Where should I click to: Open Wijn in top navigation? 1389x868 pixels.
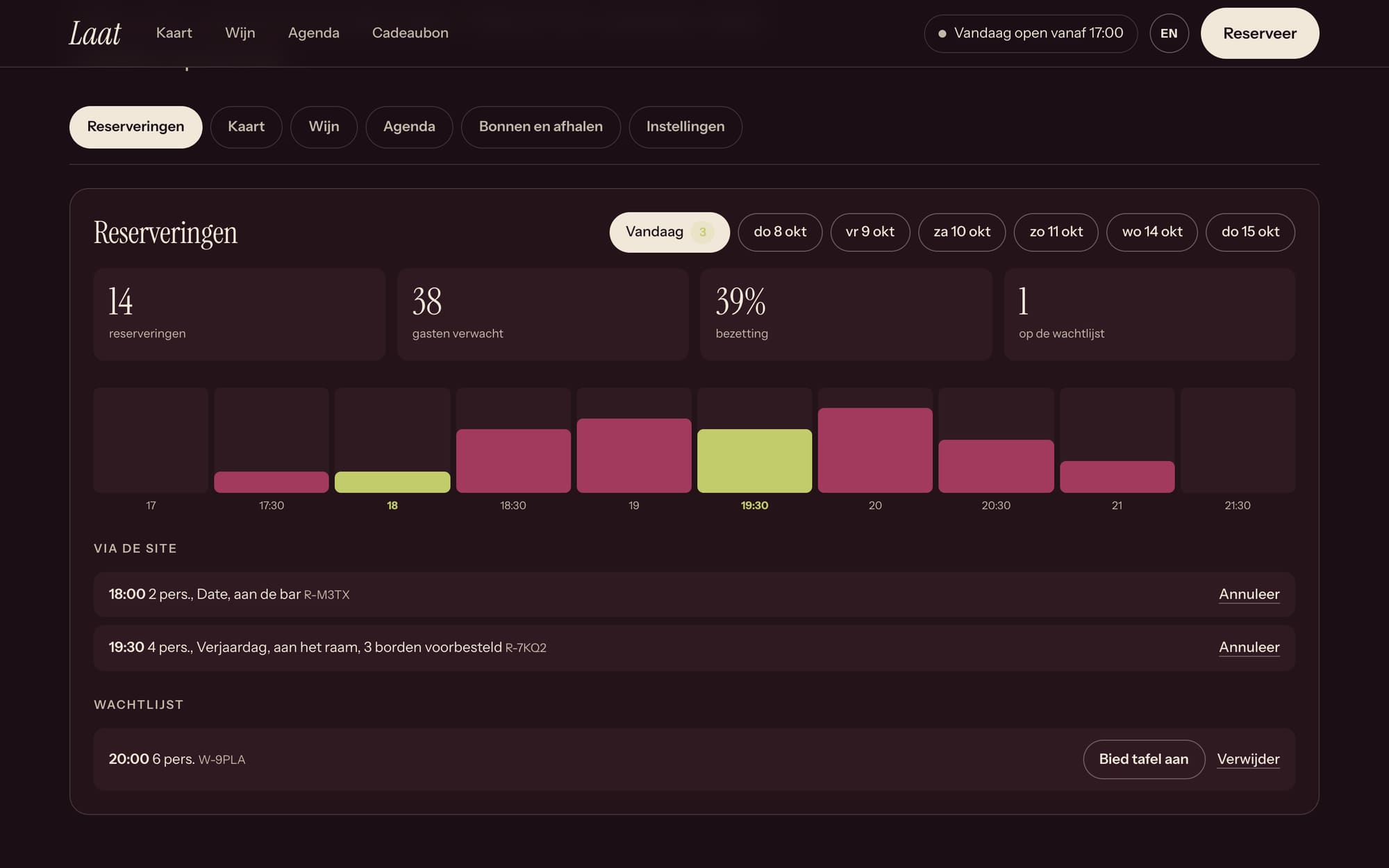click(x=240, y=33)
